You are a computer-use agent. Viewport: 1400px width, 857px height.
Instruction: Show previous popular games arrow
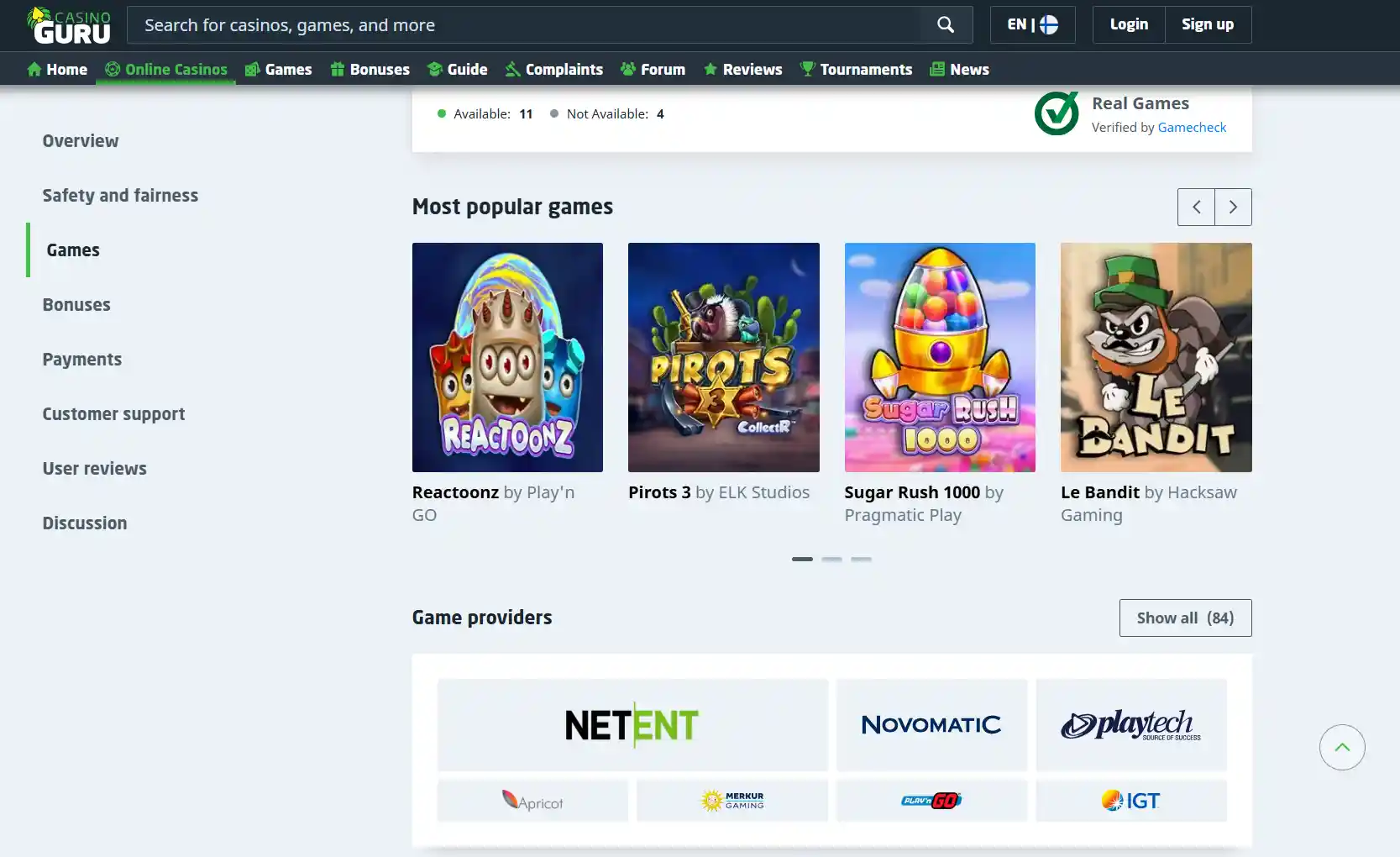click(1196, 207)
